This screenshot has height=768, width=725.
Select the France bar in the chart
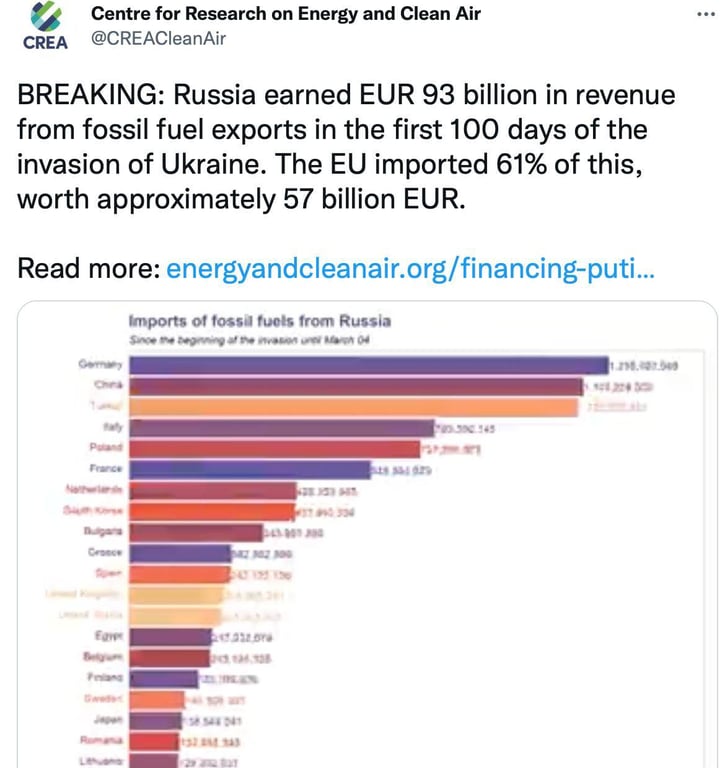[248, 469]
